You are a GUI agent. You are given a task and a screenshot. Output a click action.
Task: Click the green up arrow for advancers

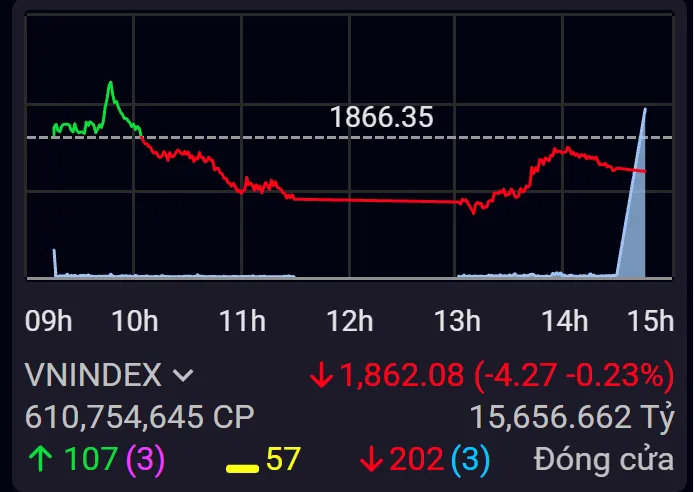point(41,459)
